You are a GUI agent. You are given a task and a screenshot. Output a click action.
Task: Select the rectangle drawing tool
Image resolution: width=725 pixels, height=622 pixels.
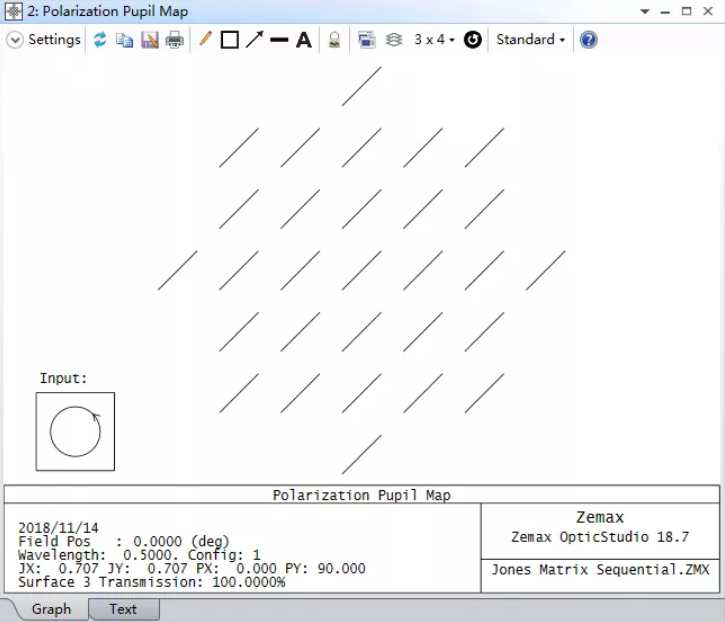[230, 40]
